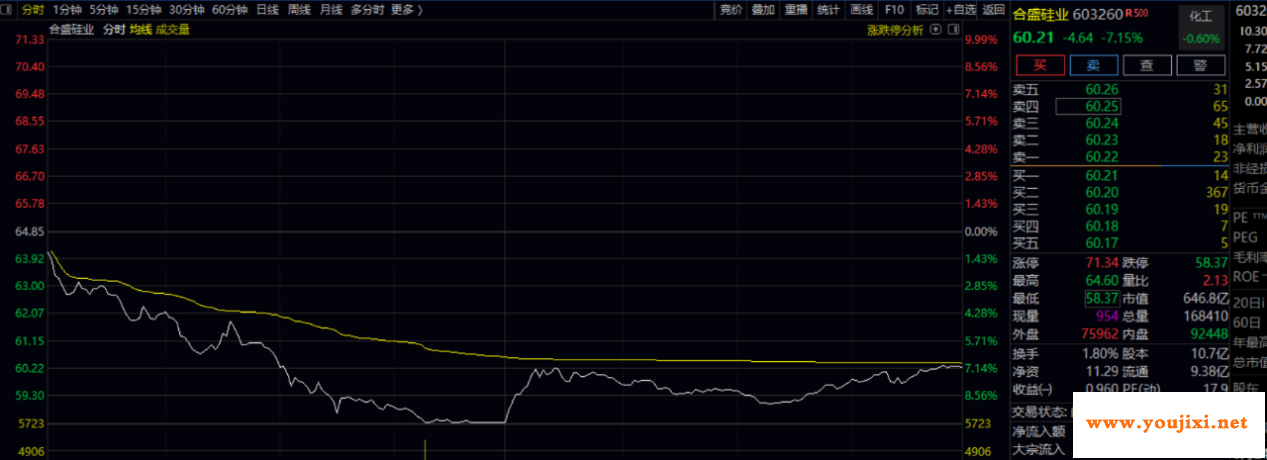Click the 市值 value 646.8亿
Screen dimensions: 1267x460
(1206, 298)
